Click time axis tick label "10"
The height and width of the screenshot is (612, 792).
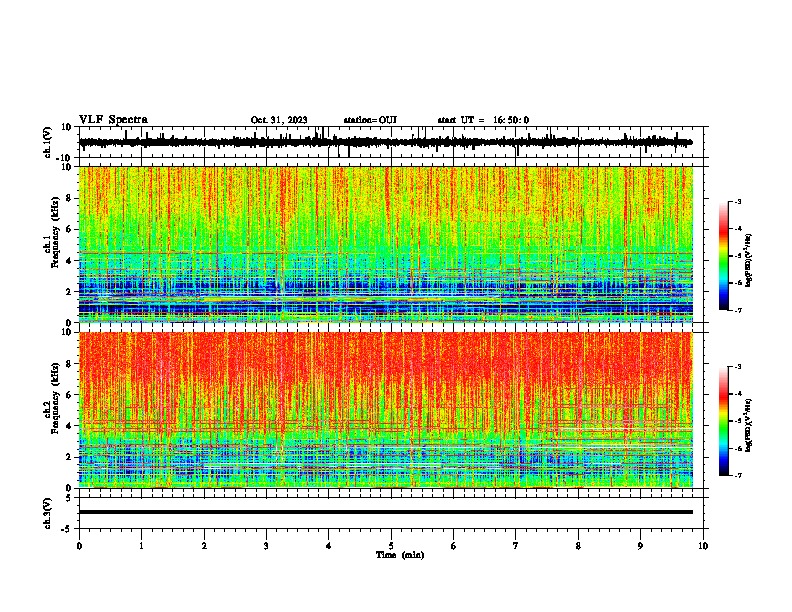[703, 546]
